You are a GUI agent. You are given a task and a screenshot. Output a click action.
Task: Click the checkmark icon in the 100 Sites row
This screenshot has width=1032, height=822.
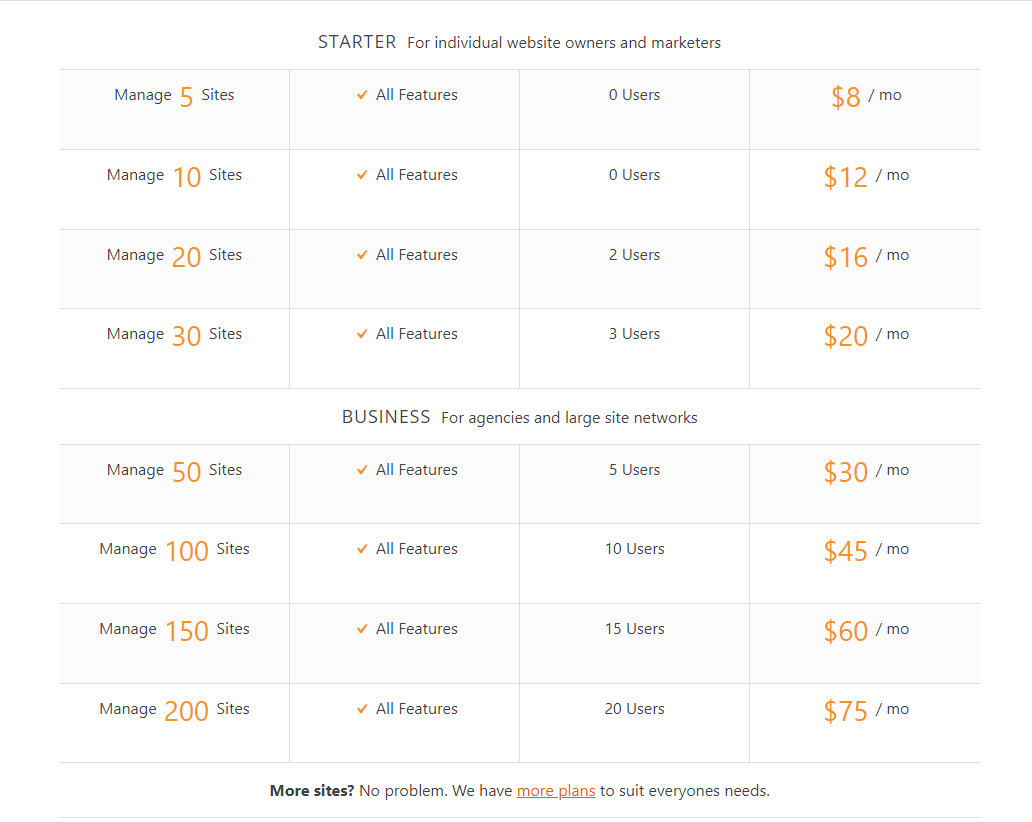point(362,549)
